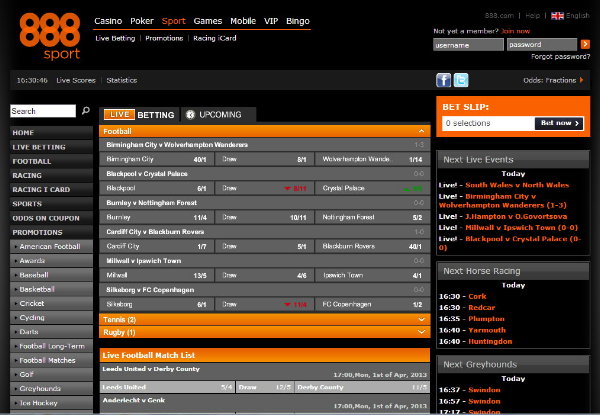Click the username input field
This screenshot has height=415, width=600.
pyautogui.click(x=468, y=45)
